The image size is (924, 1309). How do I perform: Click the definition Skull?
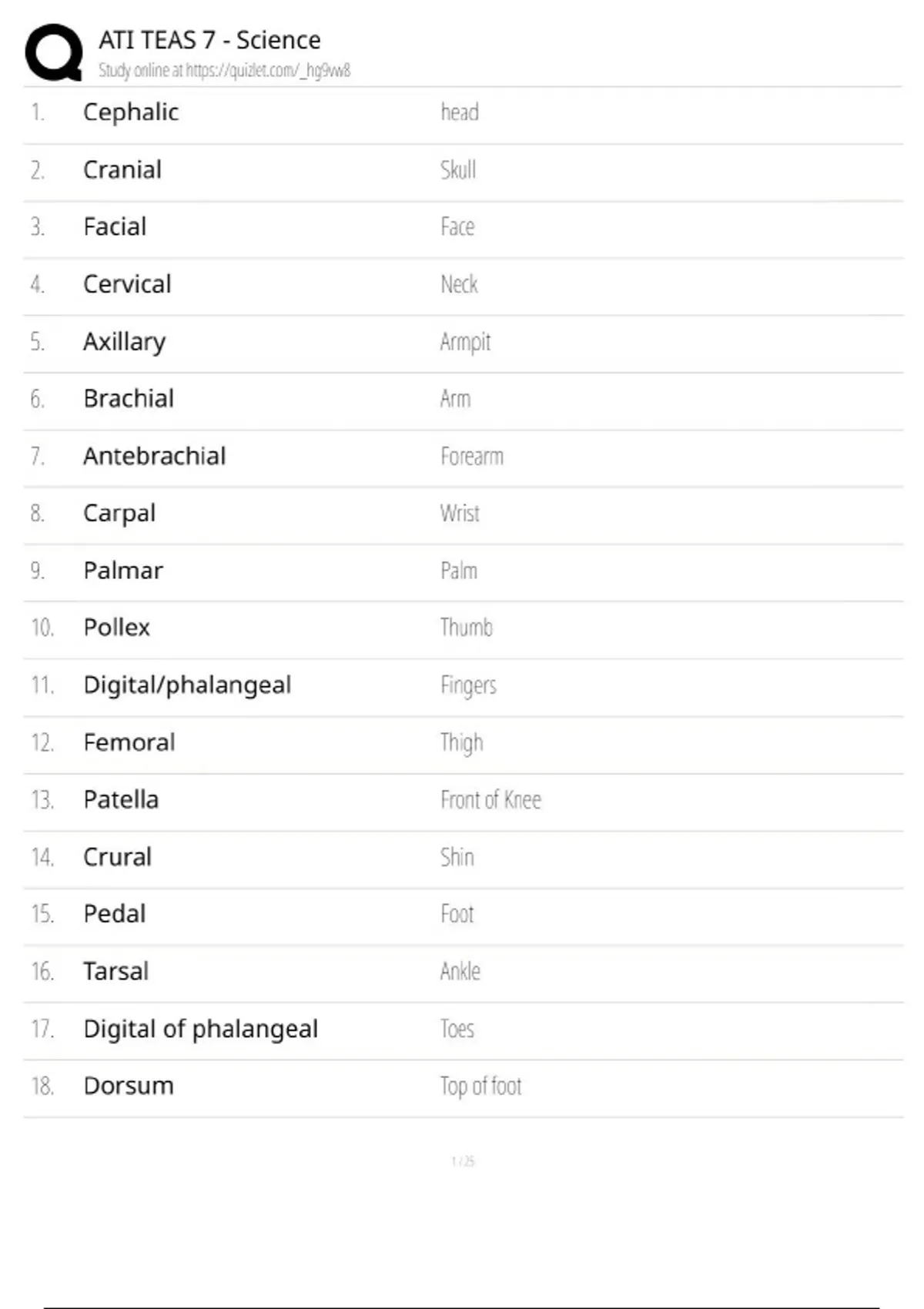(458, 170)
